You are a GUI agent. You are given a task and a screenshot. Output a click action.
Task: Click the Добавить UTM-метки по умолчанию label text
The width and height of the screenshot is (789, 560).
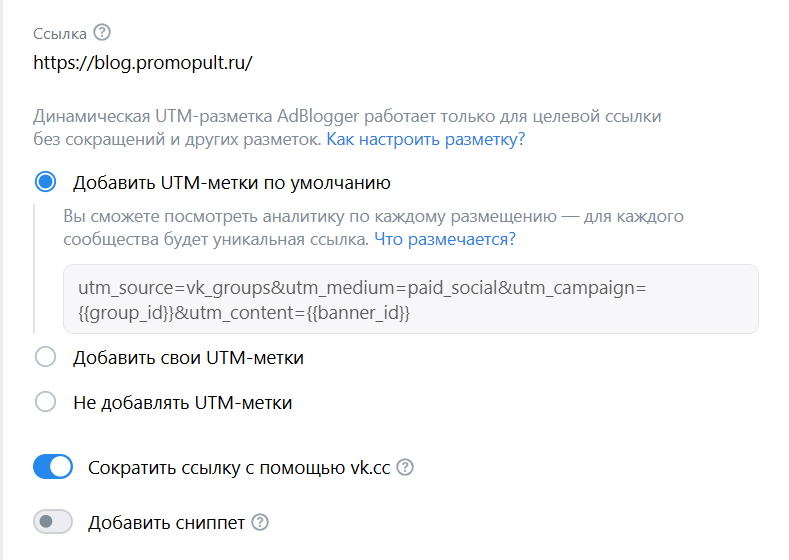click(231, 183)
